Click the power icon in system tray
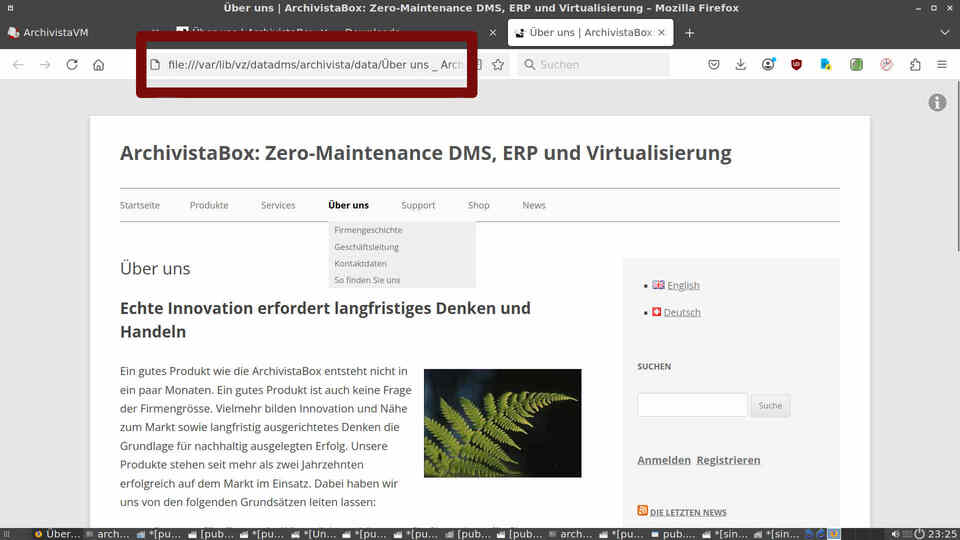The image size is (960, 540). (x=919, y=534)
